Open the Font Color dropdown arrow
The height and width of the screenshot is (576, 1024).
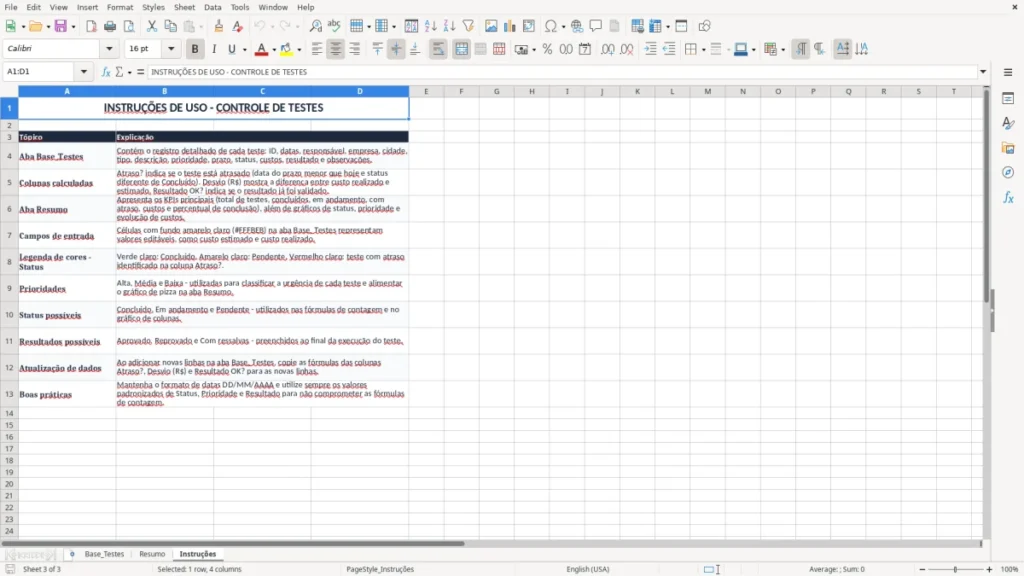pyautogui.click(x=274, y=50)
